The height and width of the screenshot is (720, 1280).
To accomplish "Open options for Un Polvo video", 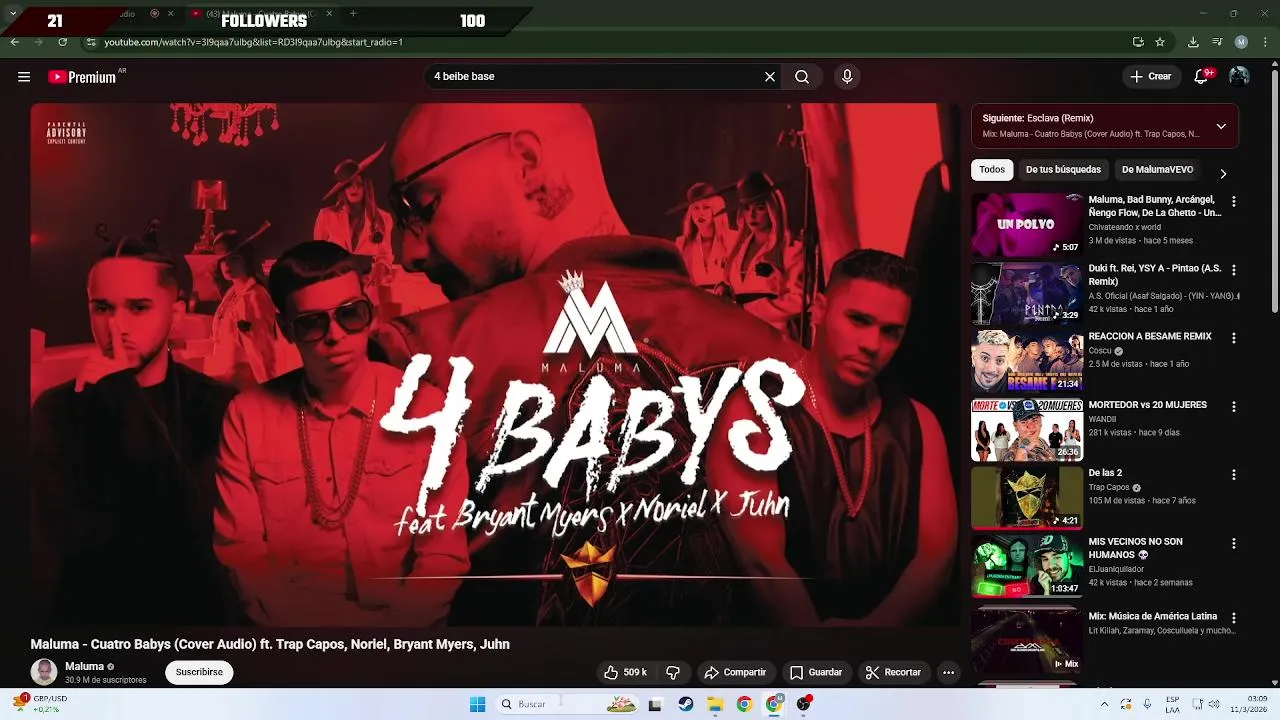I will (x=1233, y=201).
